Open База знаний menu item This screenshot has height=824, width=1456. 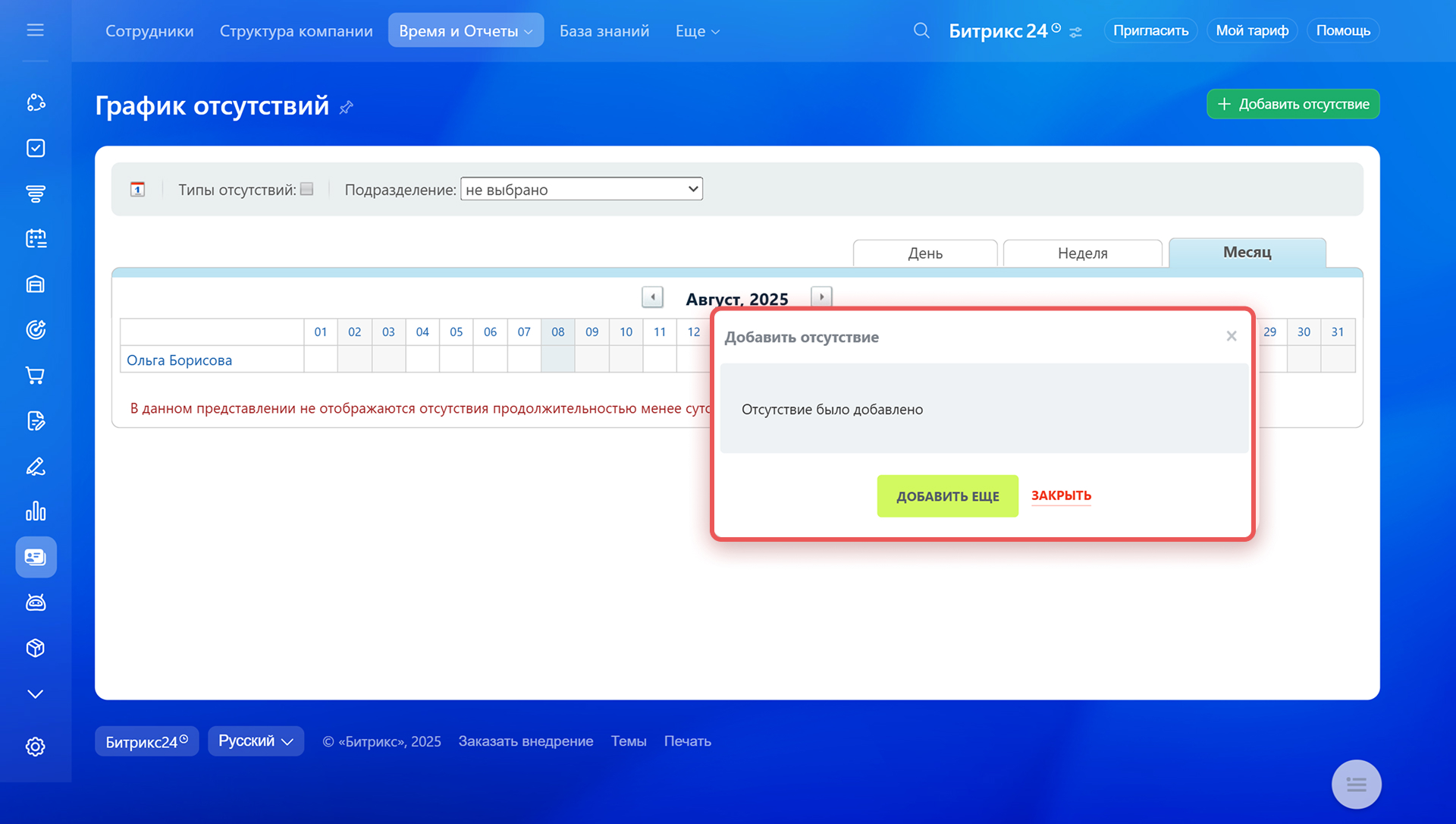tap(604, 30)
